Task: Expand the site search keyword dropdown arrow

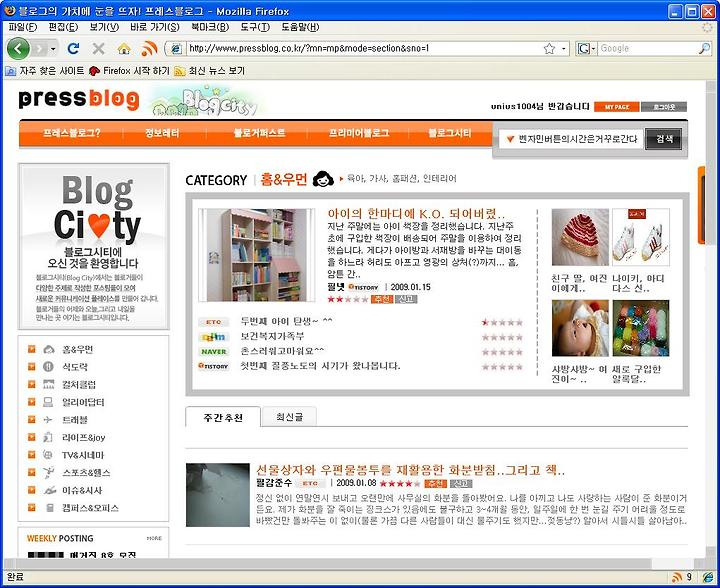Action: click(x=510, y=139)
